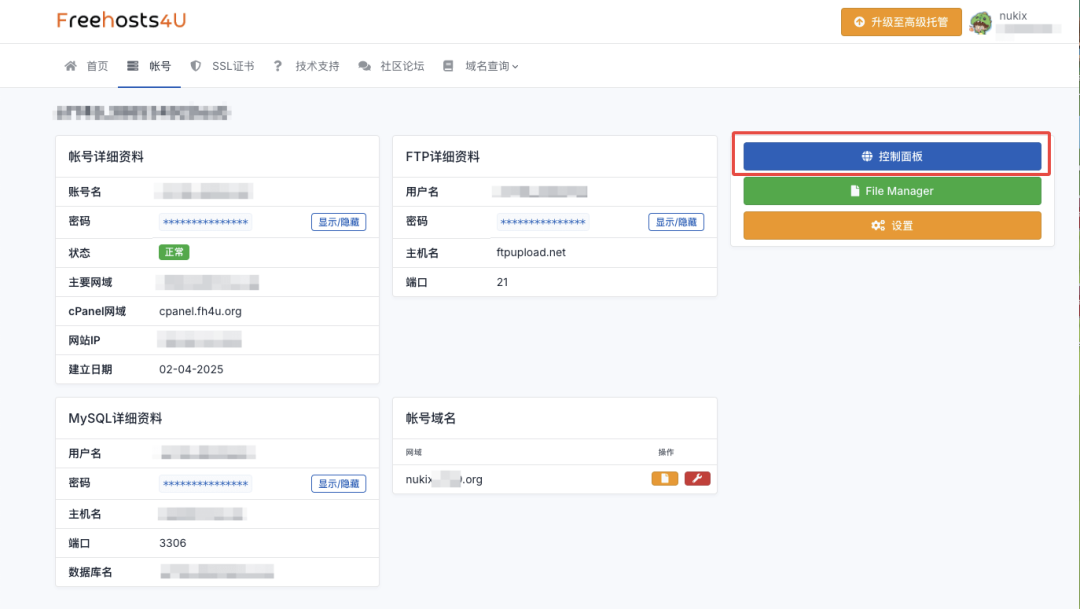1080x609 pixels.
Task: Click the 帐号域名 panel heading
Action: click(430, 418)
